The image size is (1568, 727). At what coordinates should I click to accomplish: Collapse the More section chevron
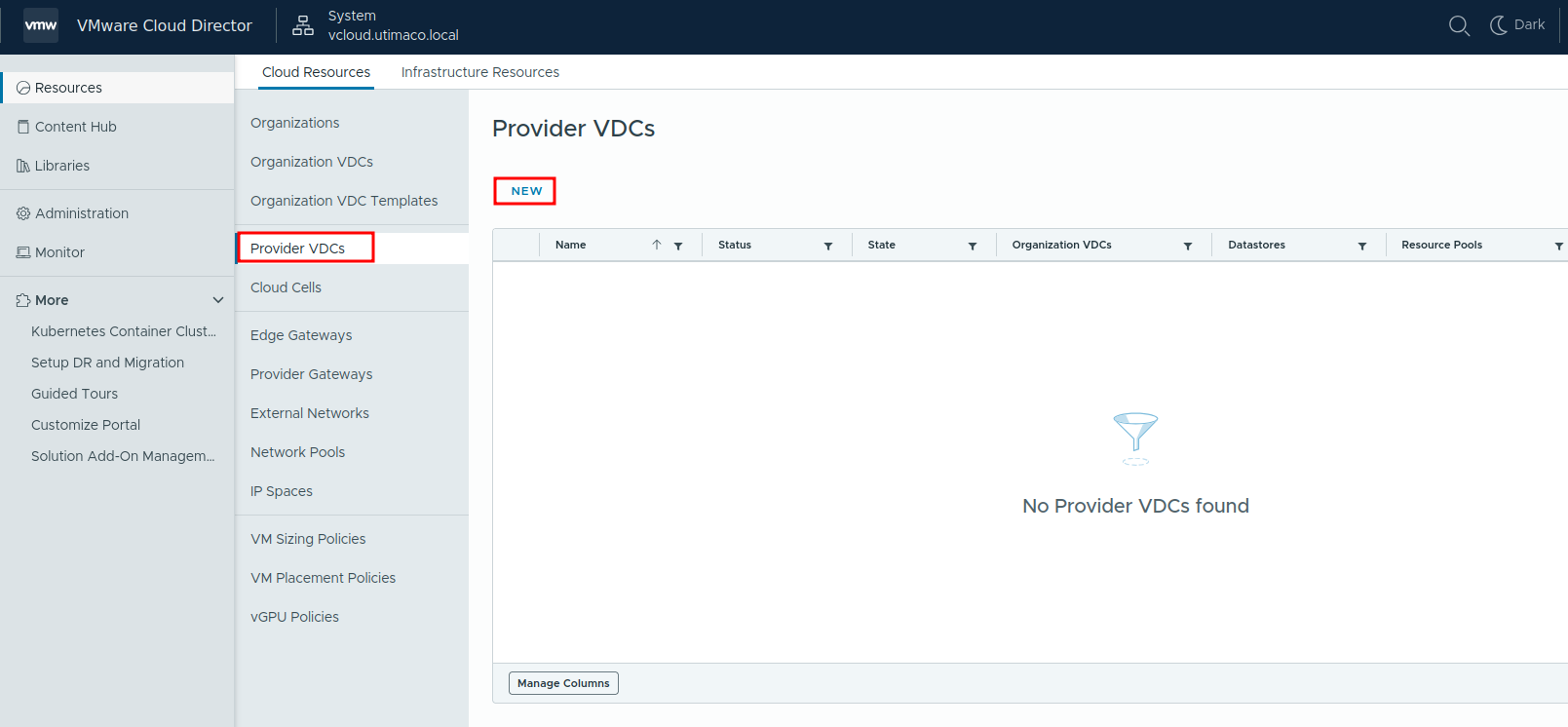[218, 300]
